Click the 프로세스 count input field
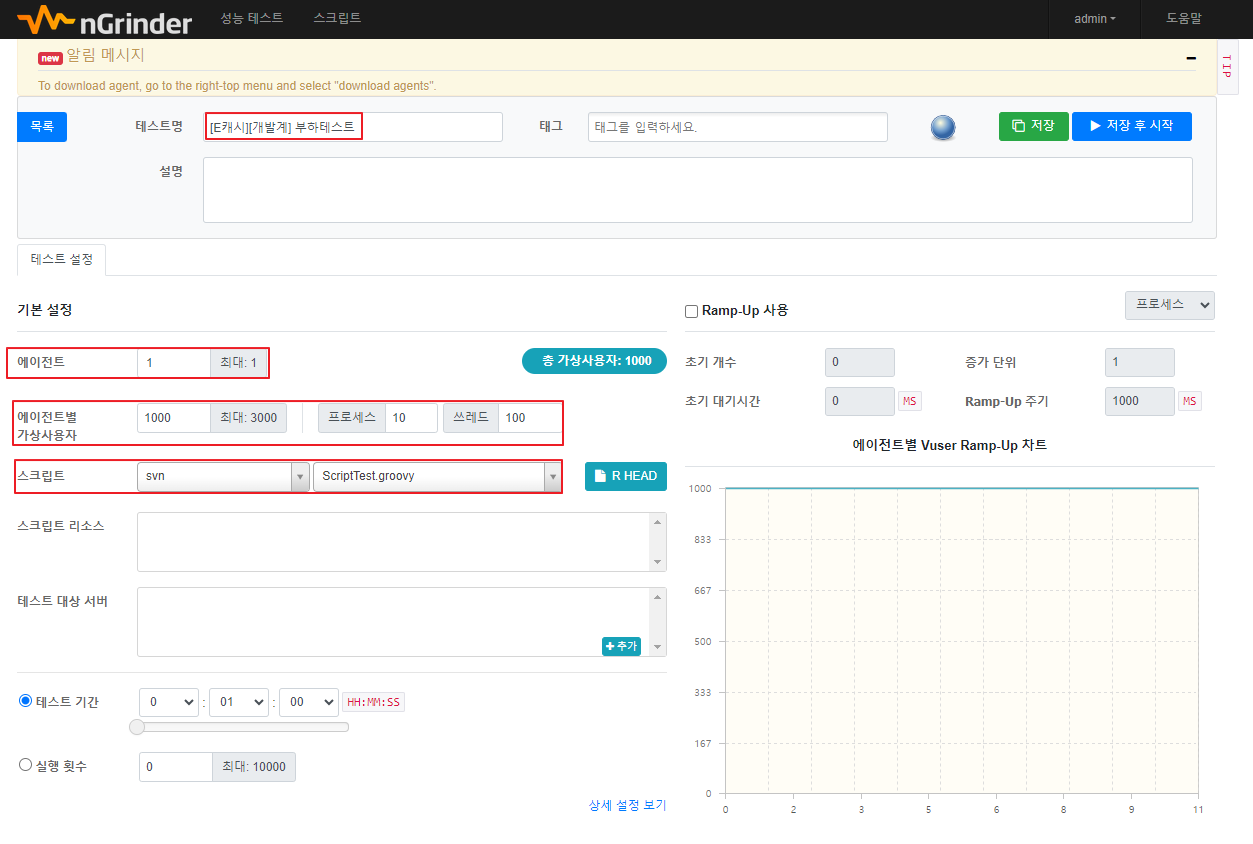This screenshot has height=844, width=1253. (411, 418)
